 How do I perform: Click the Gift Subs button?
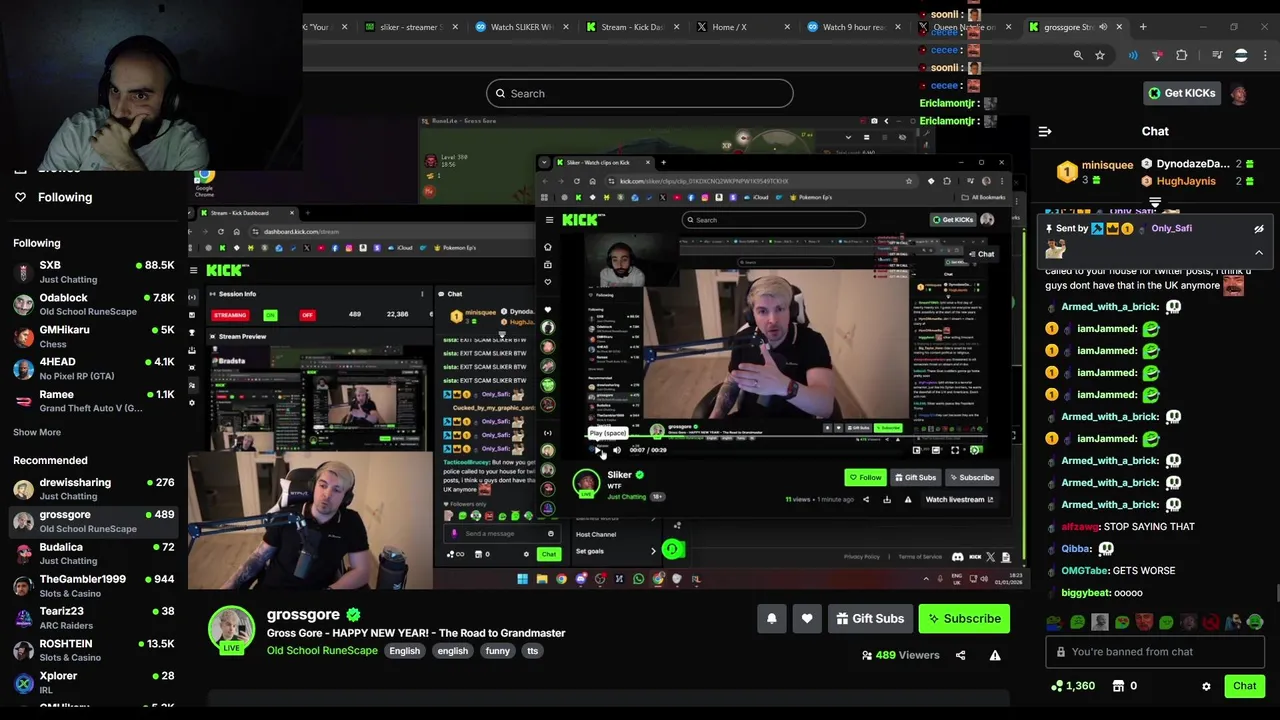pyautogui.click(x=869, y=619)
